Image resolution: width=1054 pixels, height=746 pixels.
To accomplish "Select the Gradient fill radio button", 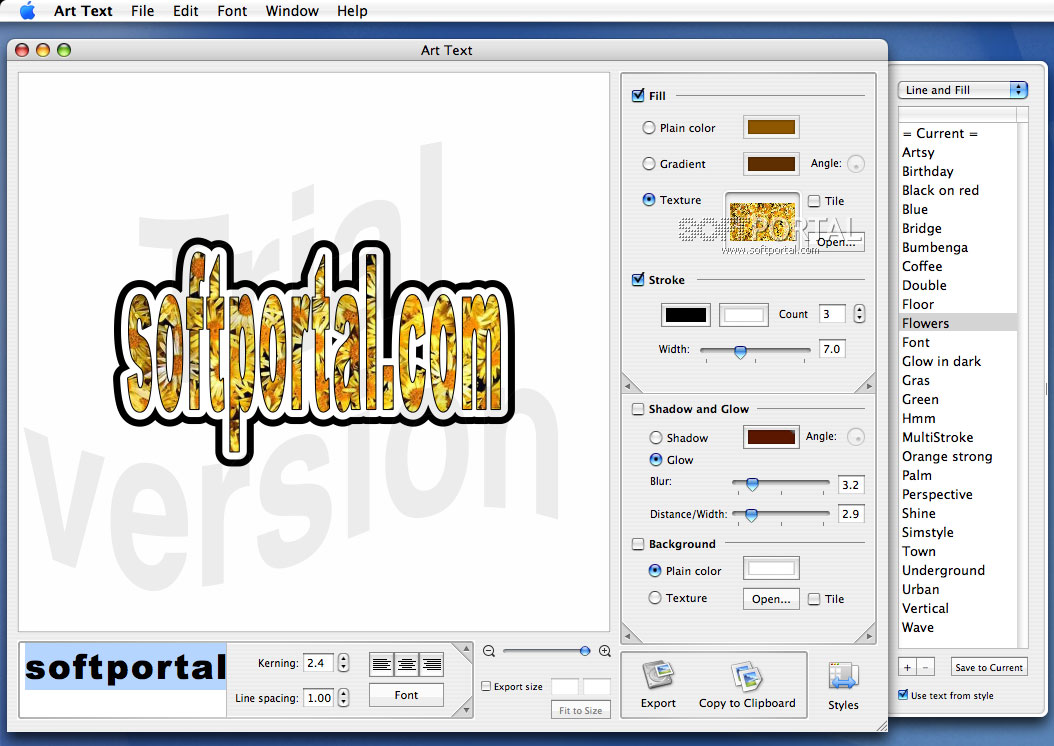I will [649, 163].
